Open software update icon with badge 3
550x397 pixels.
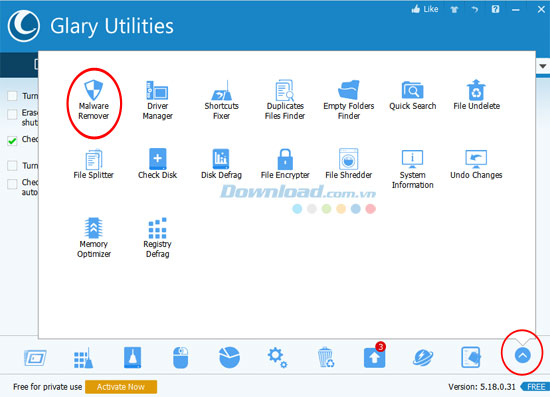pos(375,356)
